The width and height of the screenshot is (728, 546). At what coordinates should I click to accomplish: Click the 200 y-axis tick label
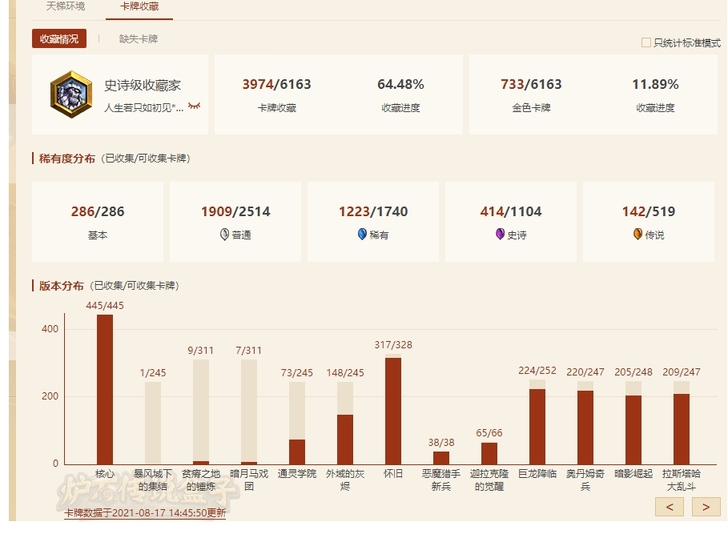tap(50, 396)
